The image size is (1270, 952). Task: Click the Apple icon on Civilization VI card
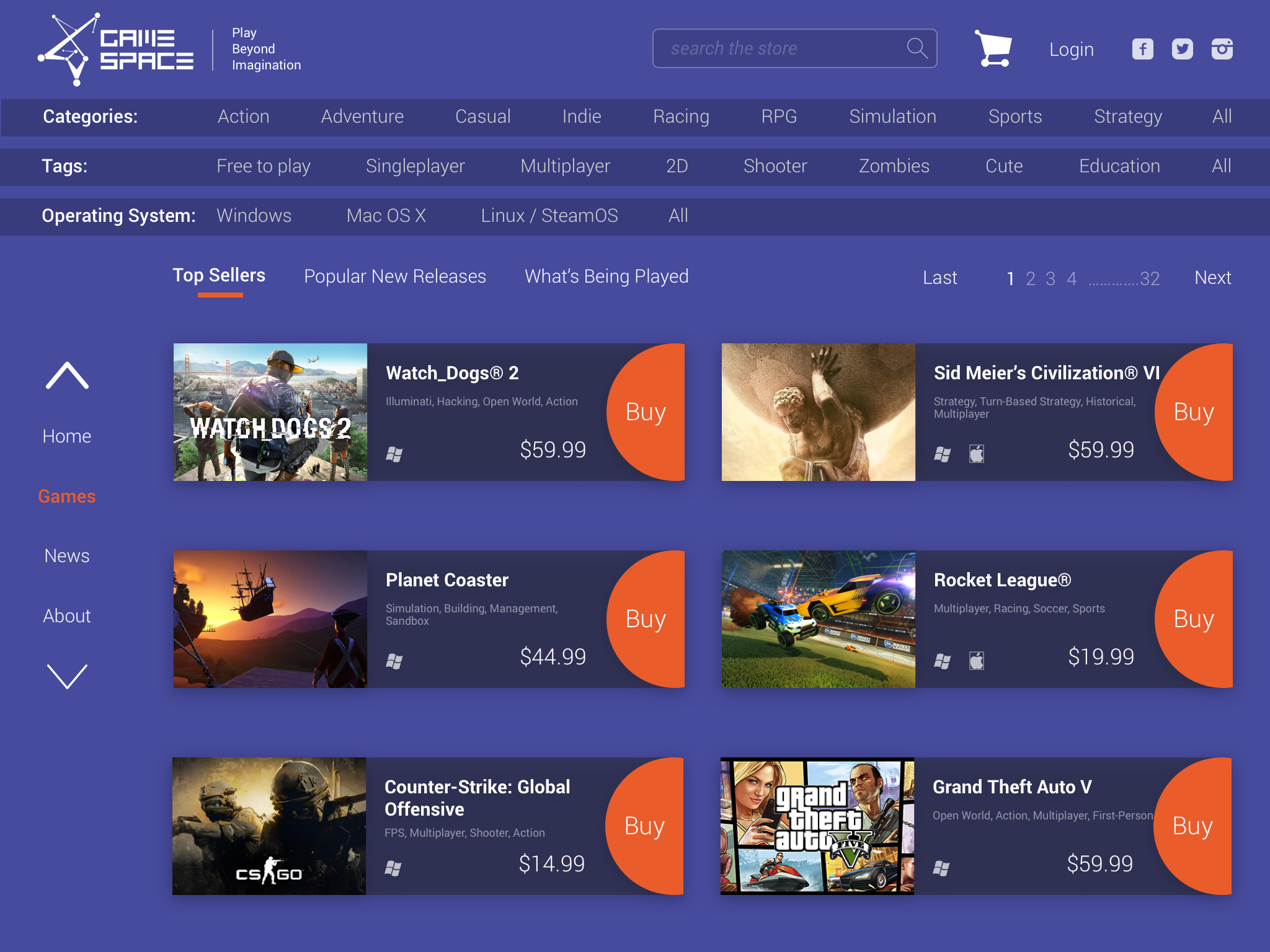pos(975,454)
